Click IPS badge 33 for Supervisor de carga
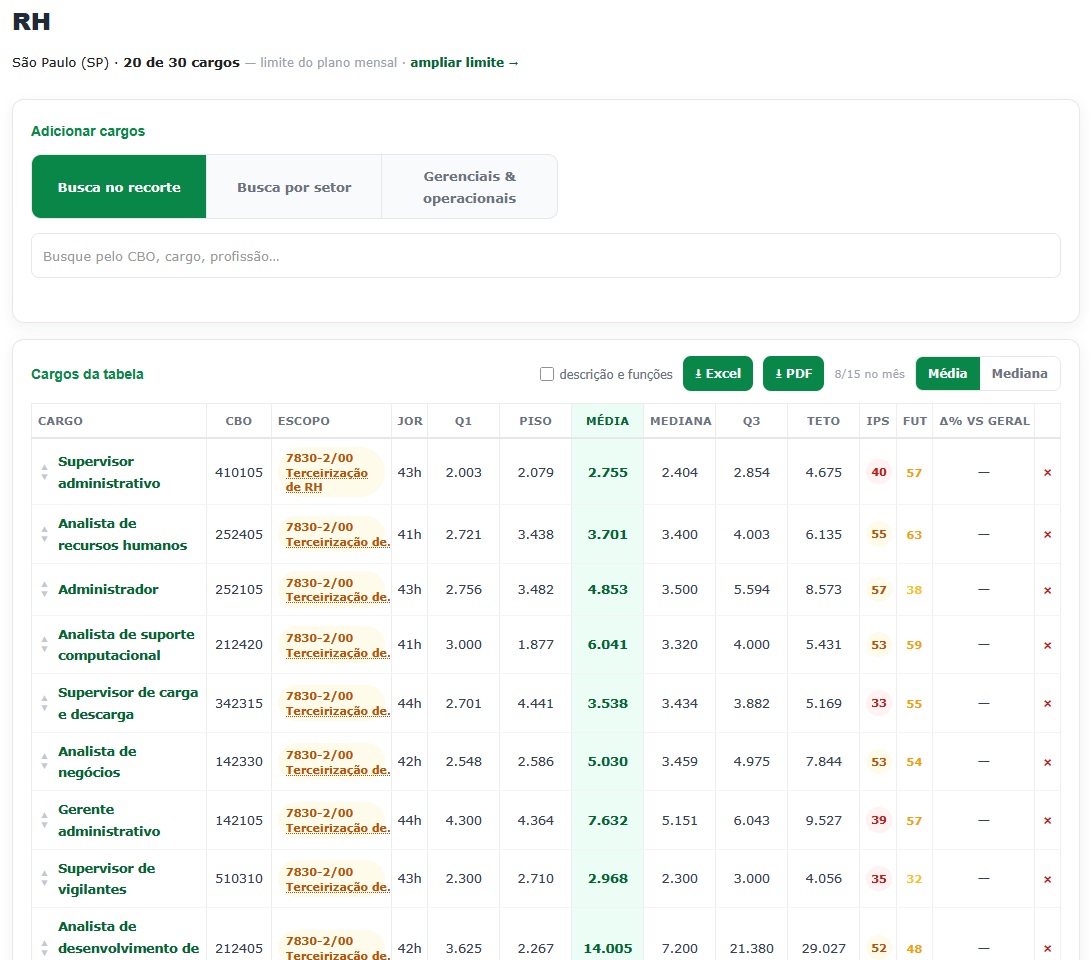 point(879,703)
